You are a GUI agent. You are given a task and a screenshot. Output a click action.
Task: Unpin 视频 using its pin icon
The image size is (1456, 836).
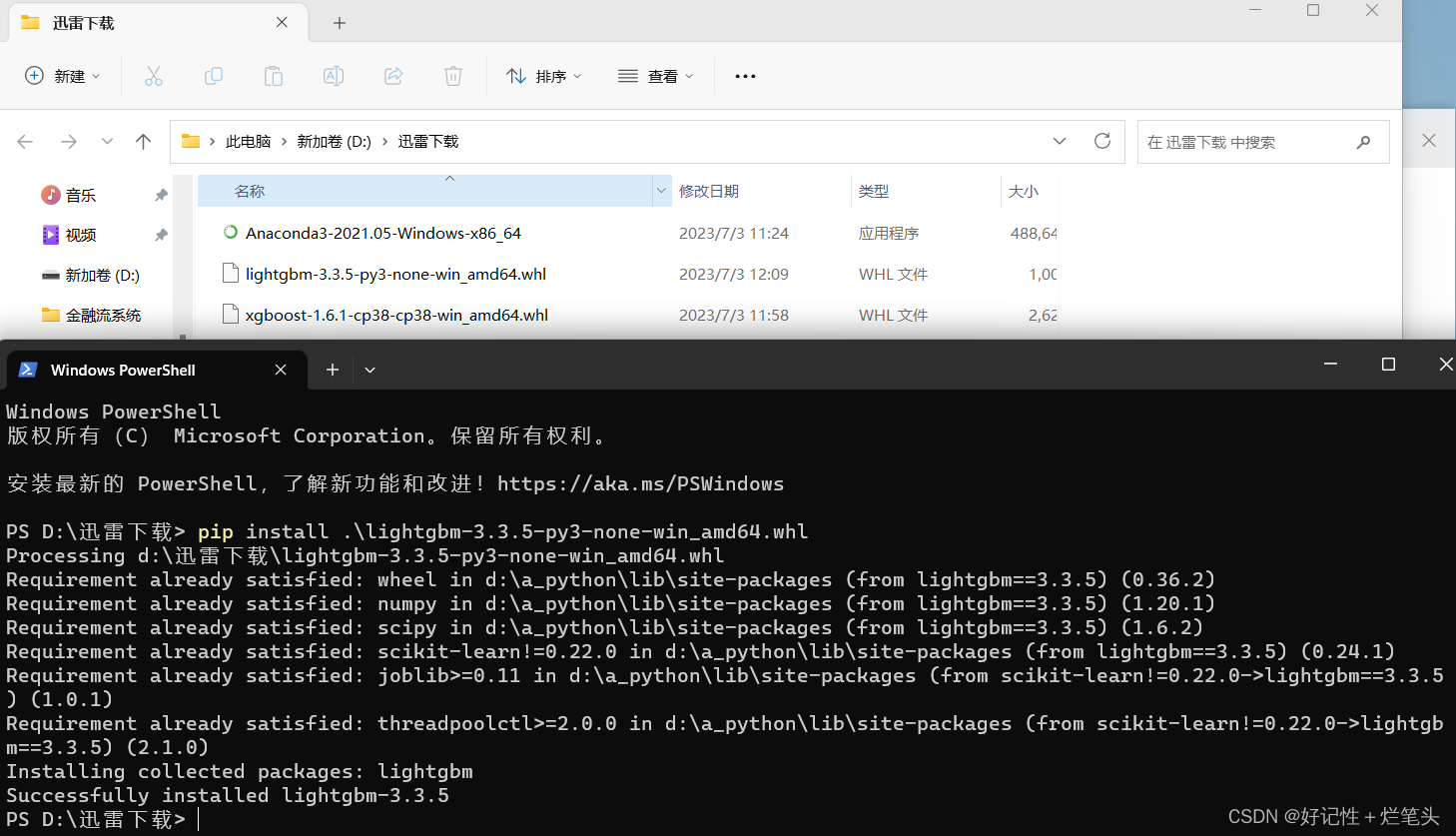point(161,235)
